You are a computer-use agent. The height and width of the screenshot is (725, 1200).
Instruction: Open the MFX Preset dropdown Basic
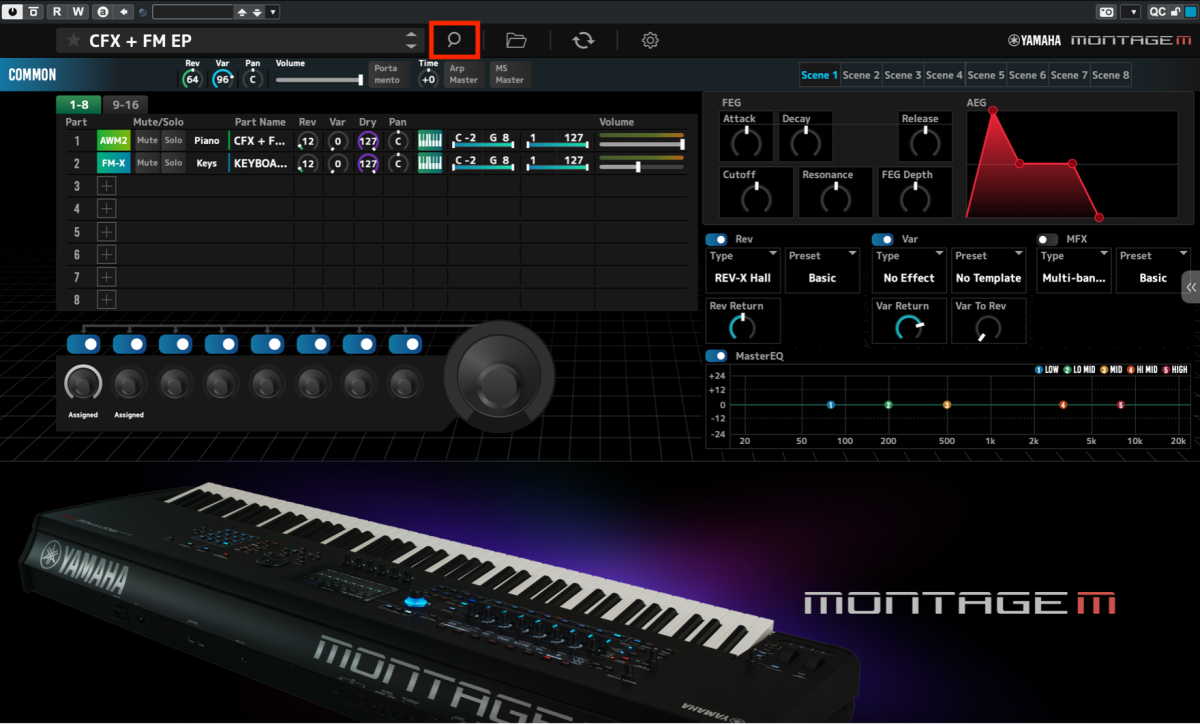click(1154, 270)
